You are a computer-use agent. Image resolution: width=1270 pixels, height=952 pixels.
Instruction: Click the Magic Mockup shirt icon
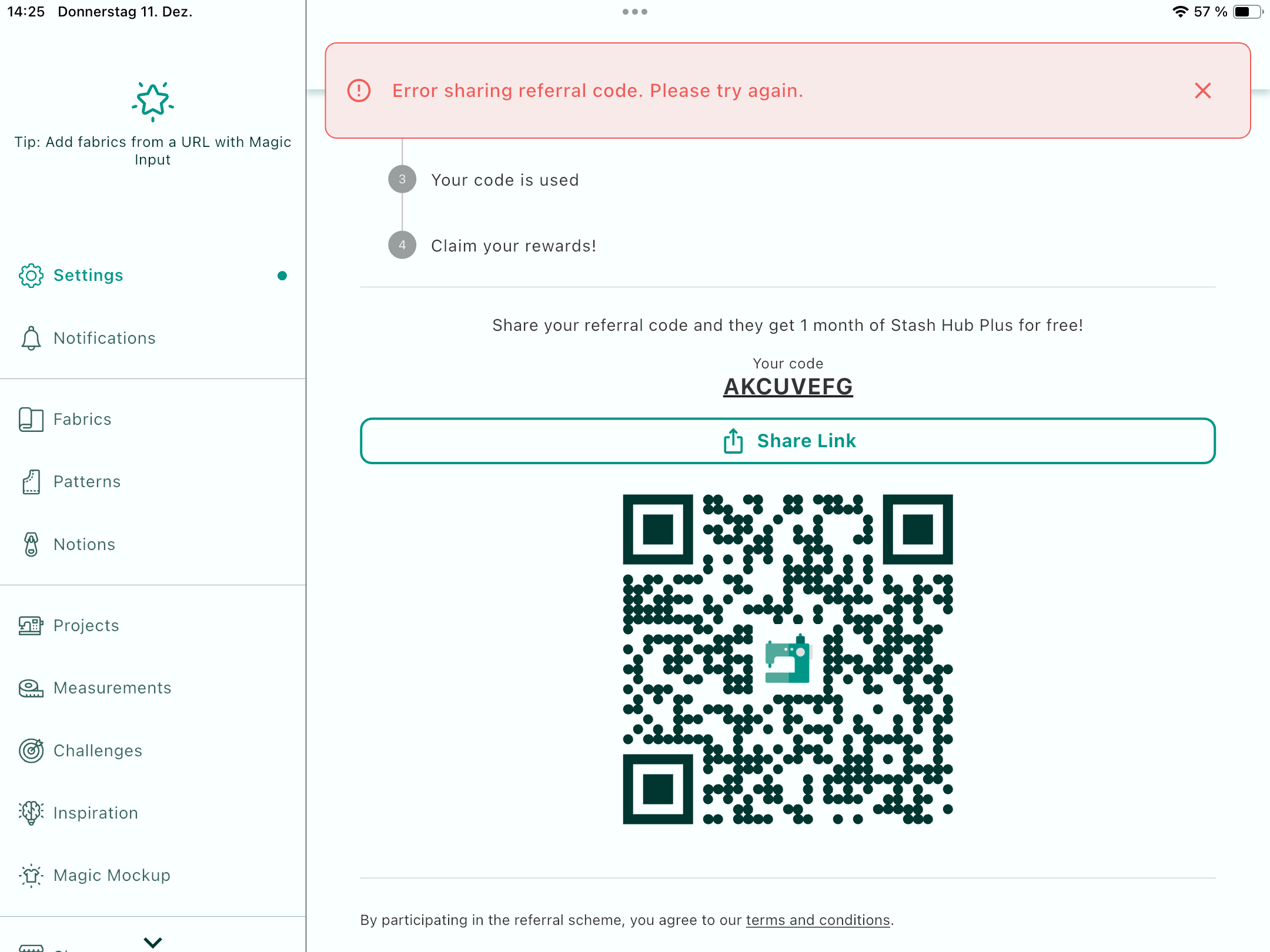[x=31, y=876]
